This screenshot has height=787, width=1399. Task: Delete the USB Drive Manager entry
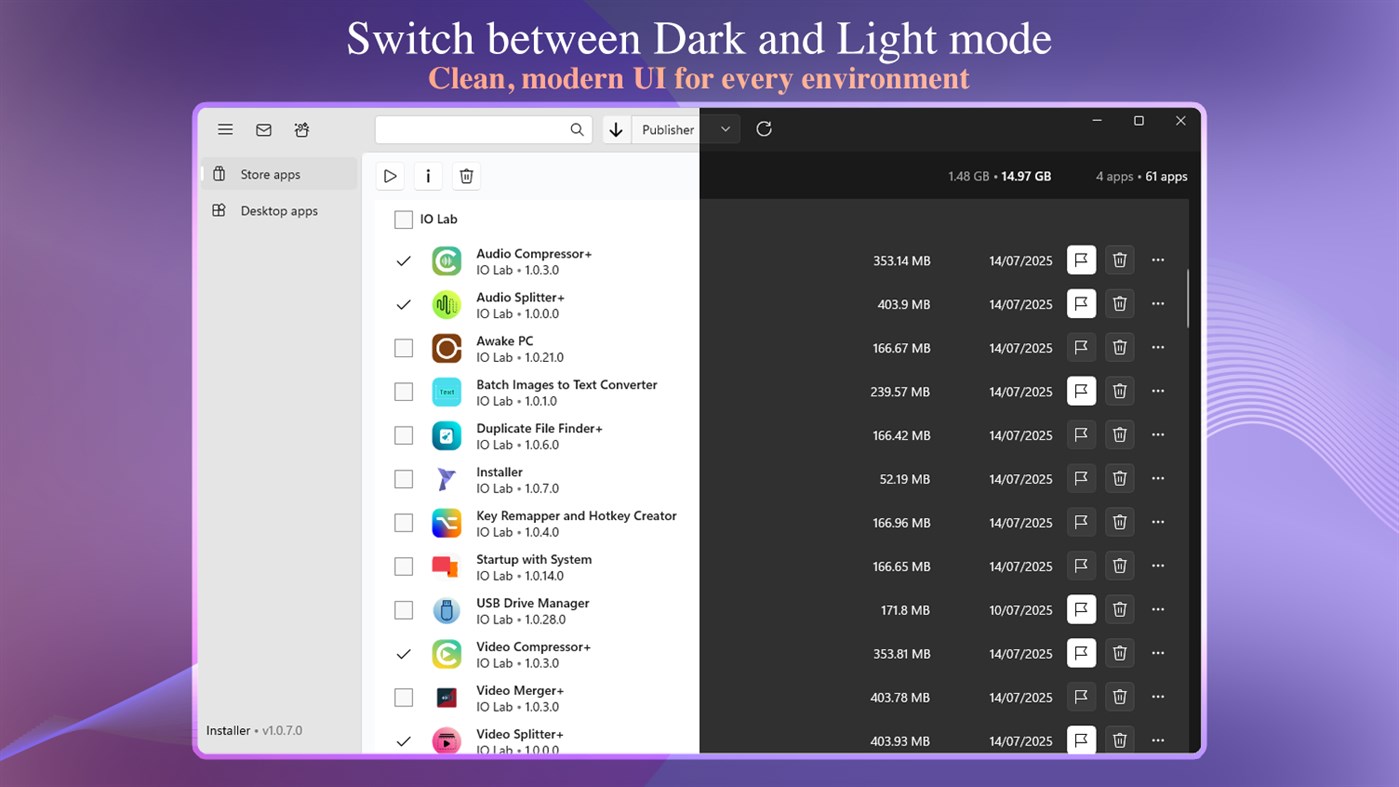1119,609
